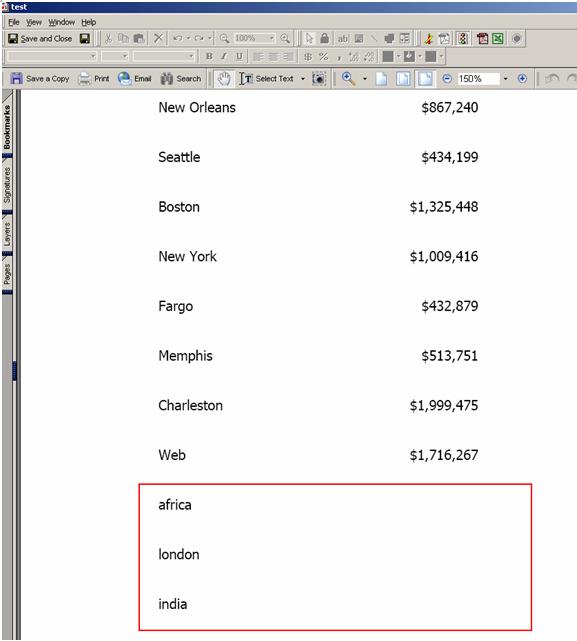
Task: Click the Print icon
Action: point(94,78)
